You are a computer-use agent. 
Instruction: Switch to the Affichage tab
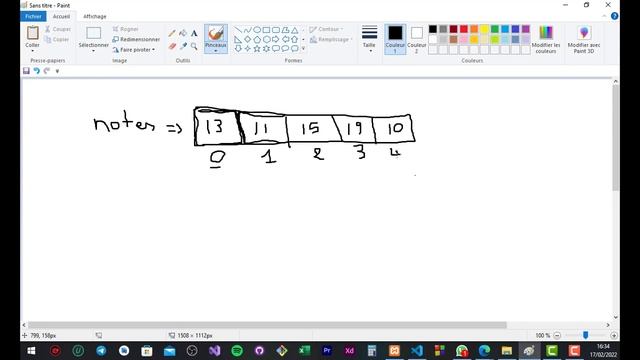click(95, 16)
